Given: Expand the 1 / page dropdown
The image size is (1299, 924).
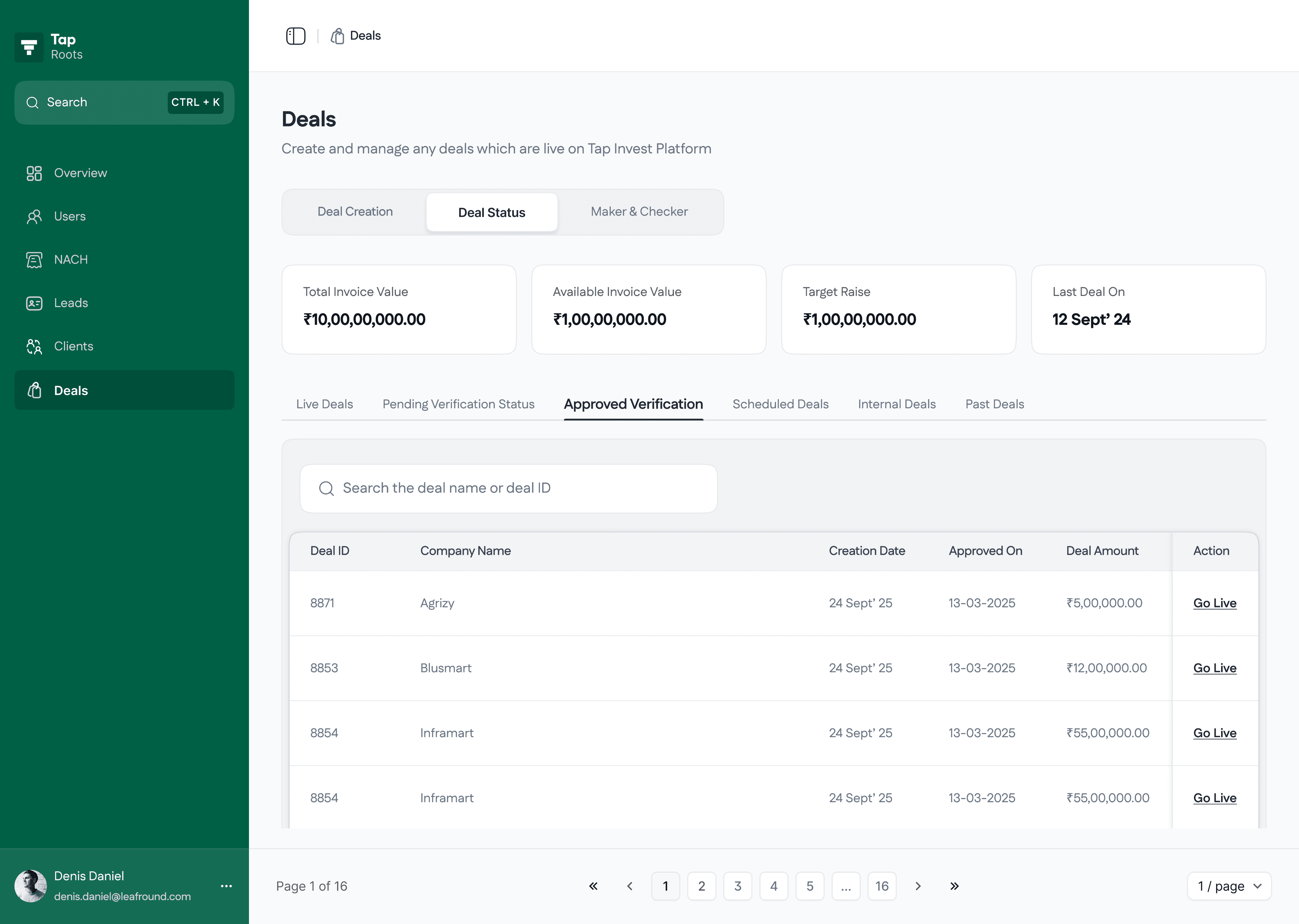Looking at the screenshot, I should (1229, 886).
